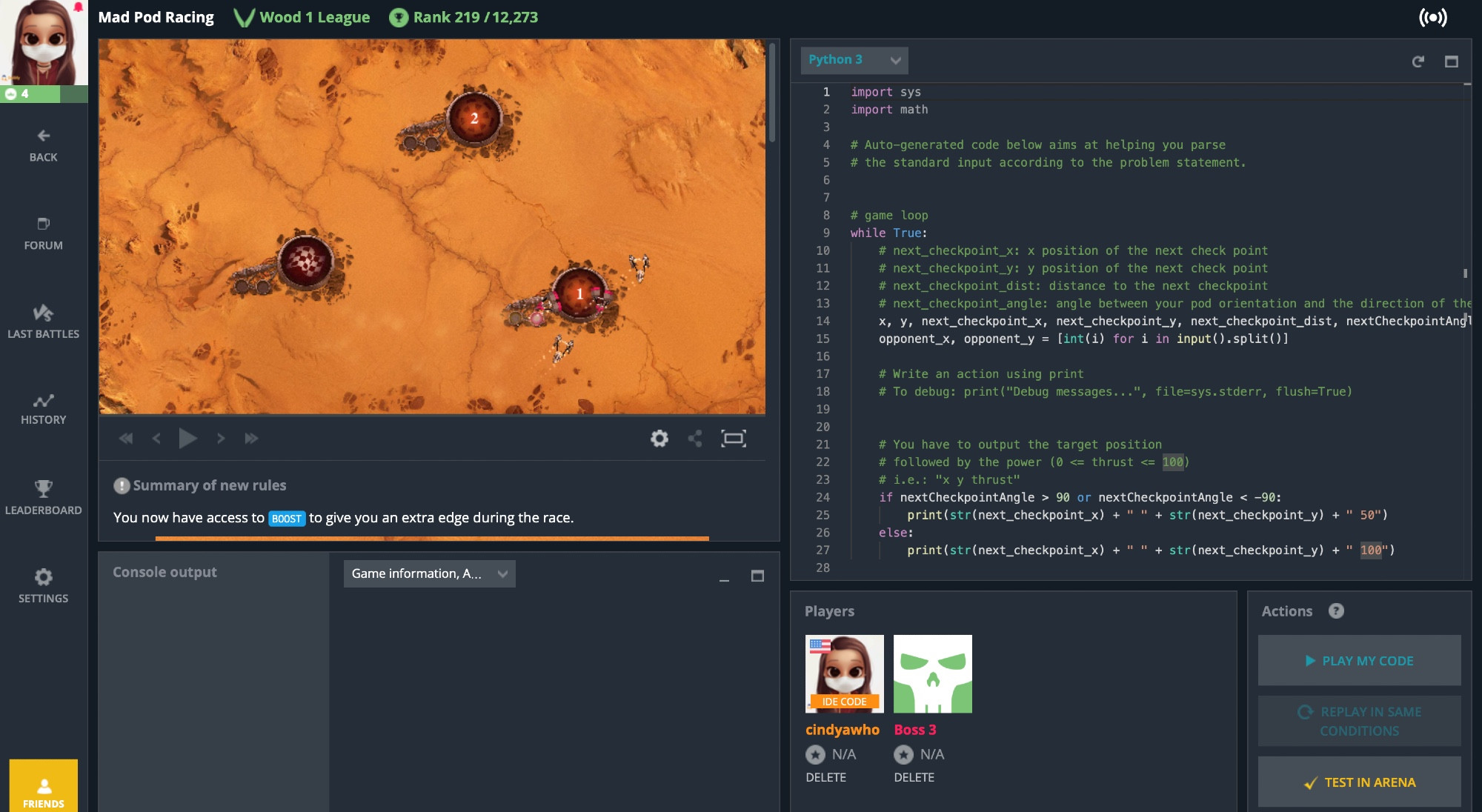Click the Wood 1 League label
This screenshot has height=812, width=1482.
(302, 17)
